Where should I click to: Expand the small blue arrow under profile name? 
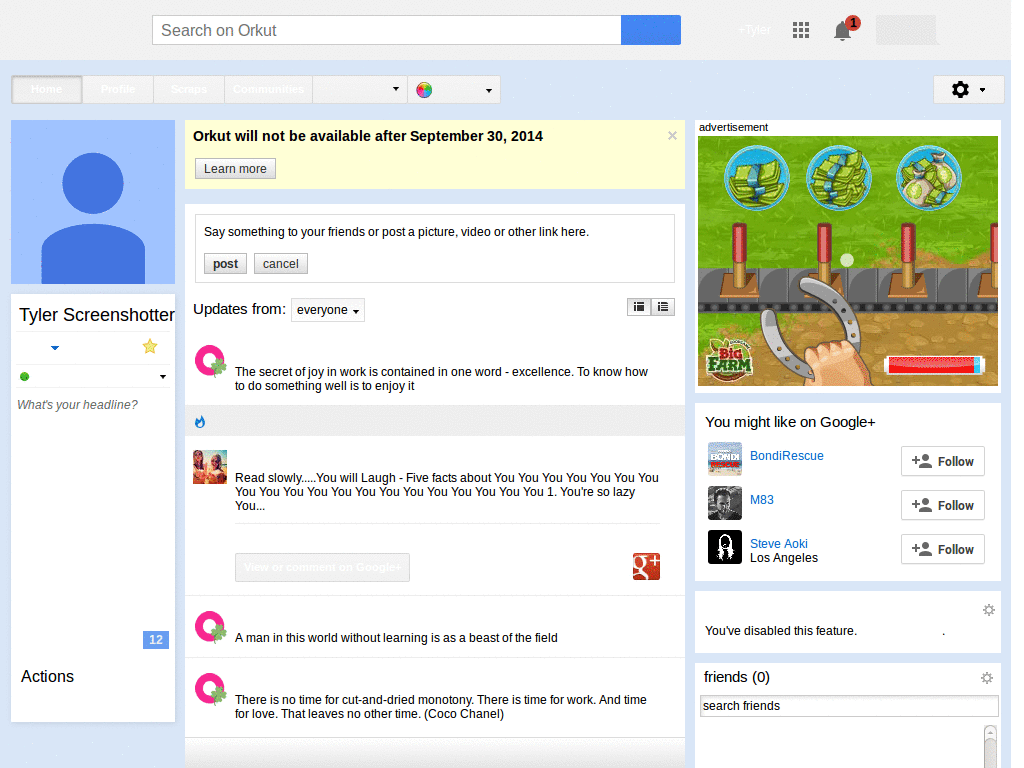click(55, 348)
